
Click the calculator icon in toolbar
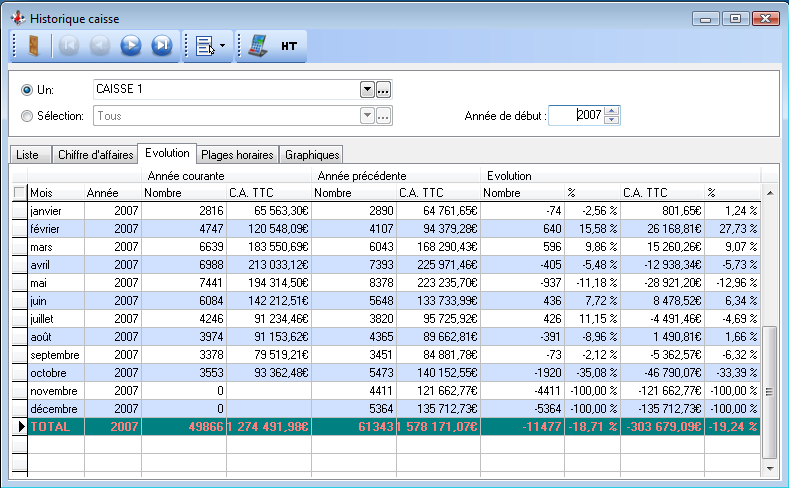coord(257,46)
